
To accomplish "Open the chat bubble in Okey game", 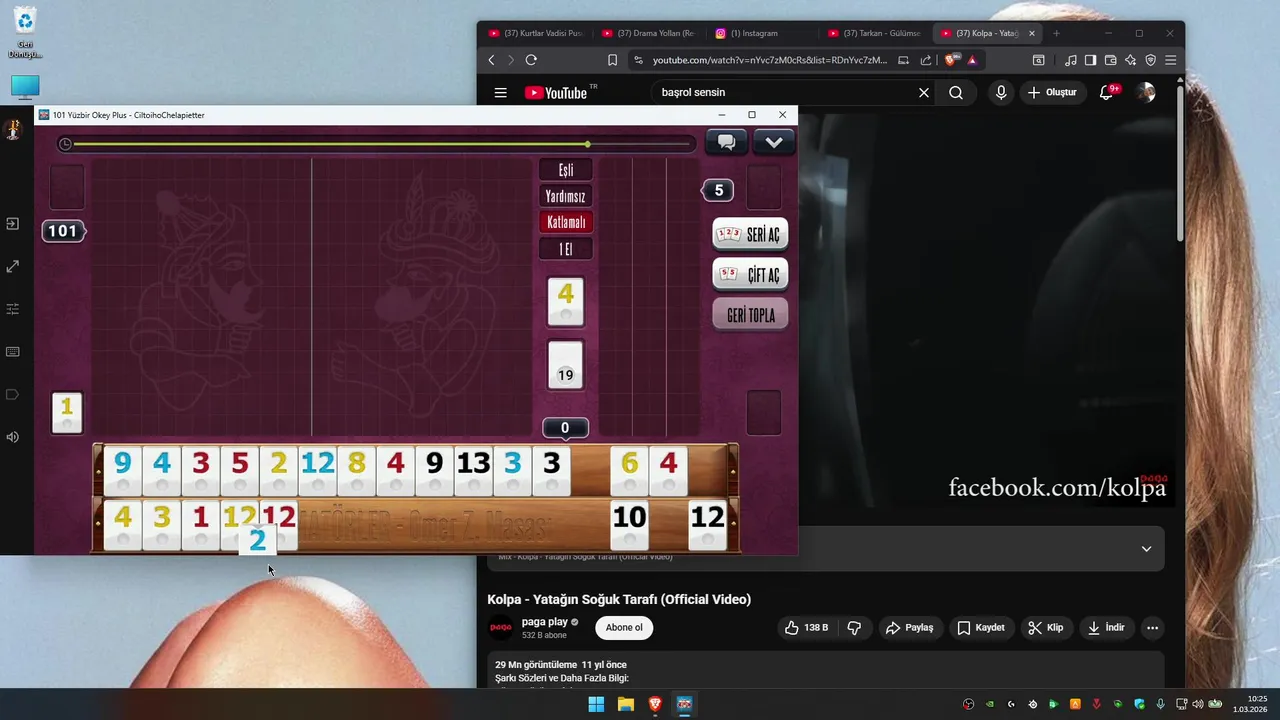I will tap(726, 142).
